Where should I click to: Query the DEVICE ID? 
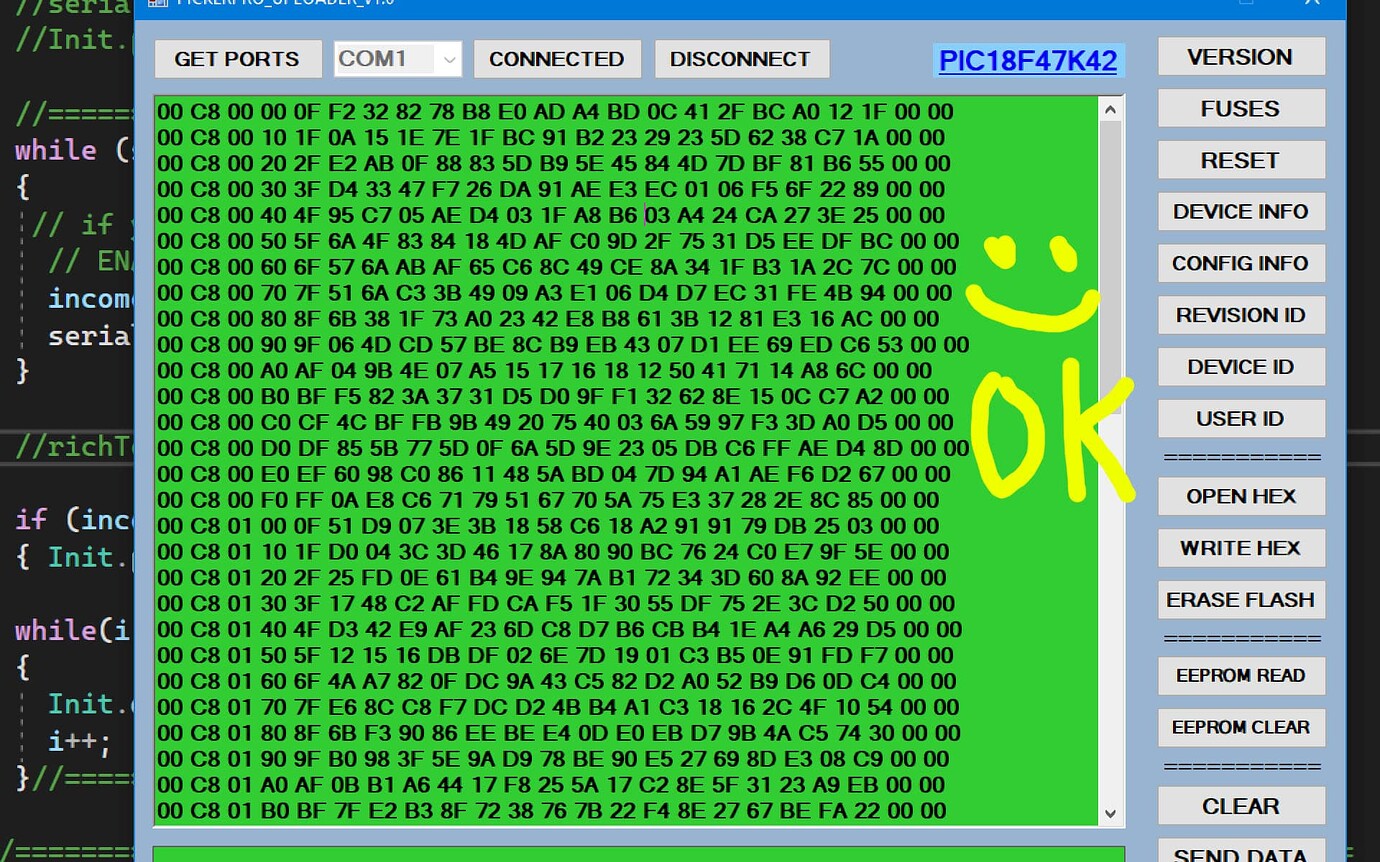pyautogui.click(x=1241, y=366)
